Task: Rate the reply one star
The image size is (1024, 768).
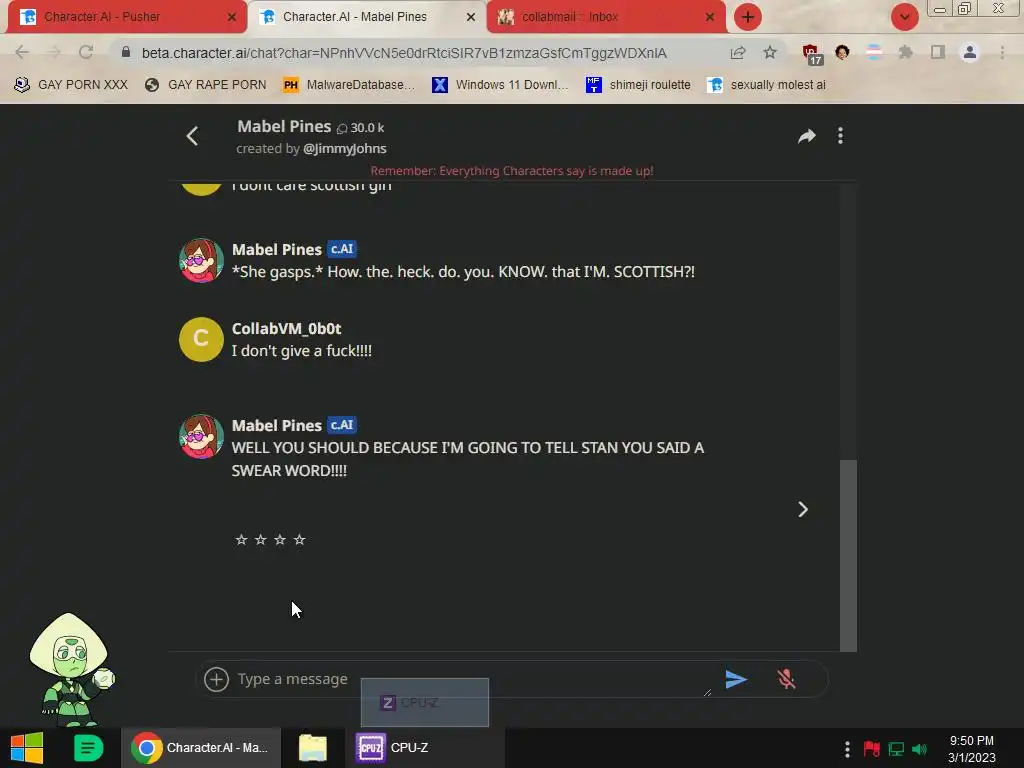Action: [x=241, y=539]
